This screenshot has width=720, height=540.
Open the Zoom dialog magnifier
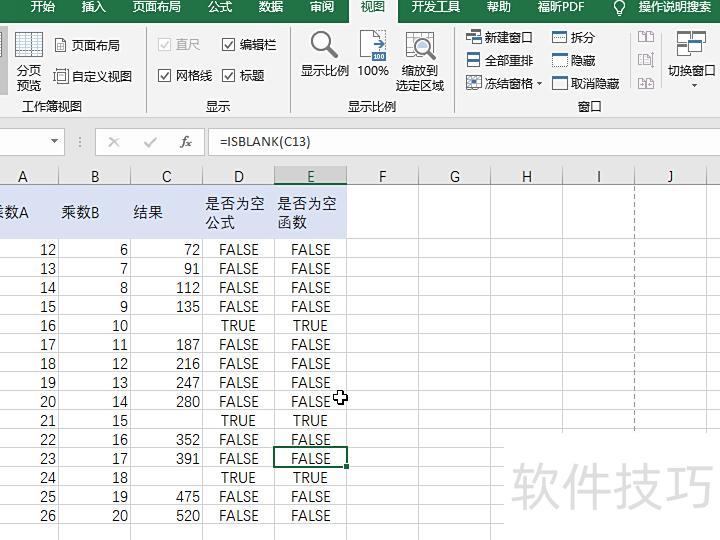click(324, 54)
